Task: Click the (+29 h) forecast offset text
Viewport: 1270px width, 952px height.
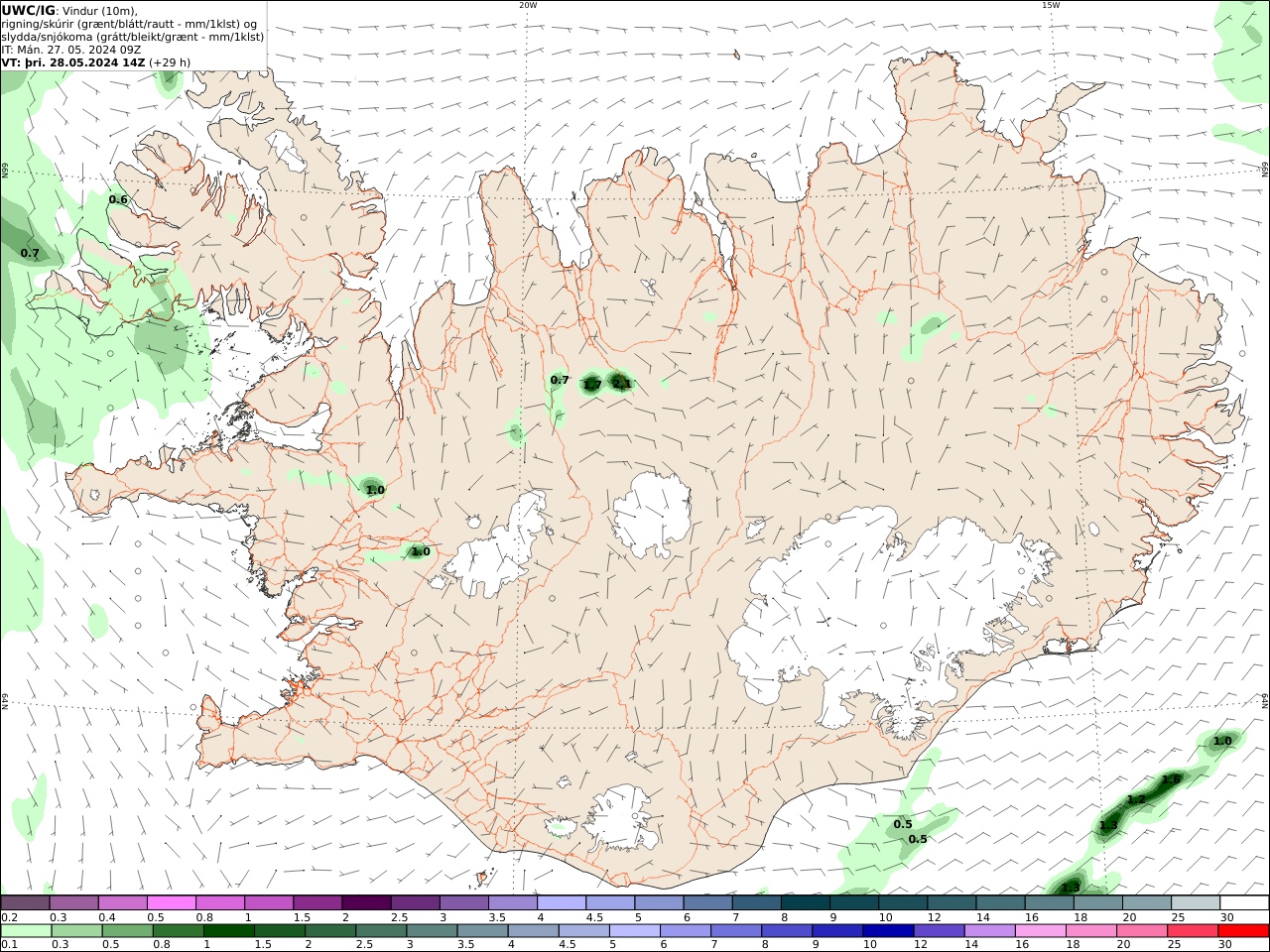Action: click(170, 61)
